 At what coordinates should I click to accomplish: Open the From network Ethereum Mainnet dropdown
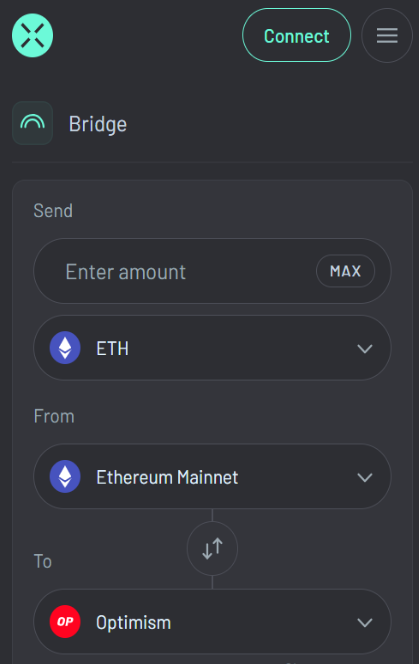(212, 476)
